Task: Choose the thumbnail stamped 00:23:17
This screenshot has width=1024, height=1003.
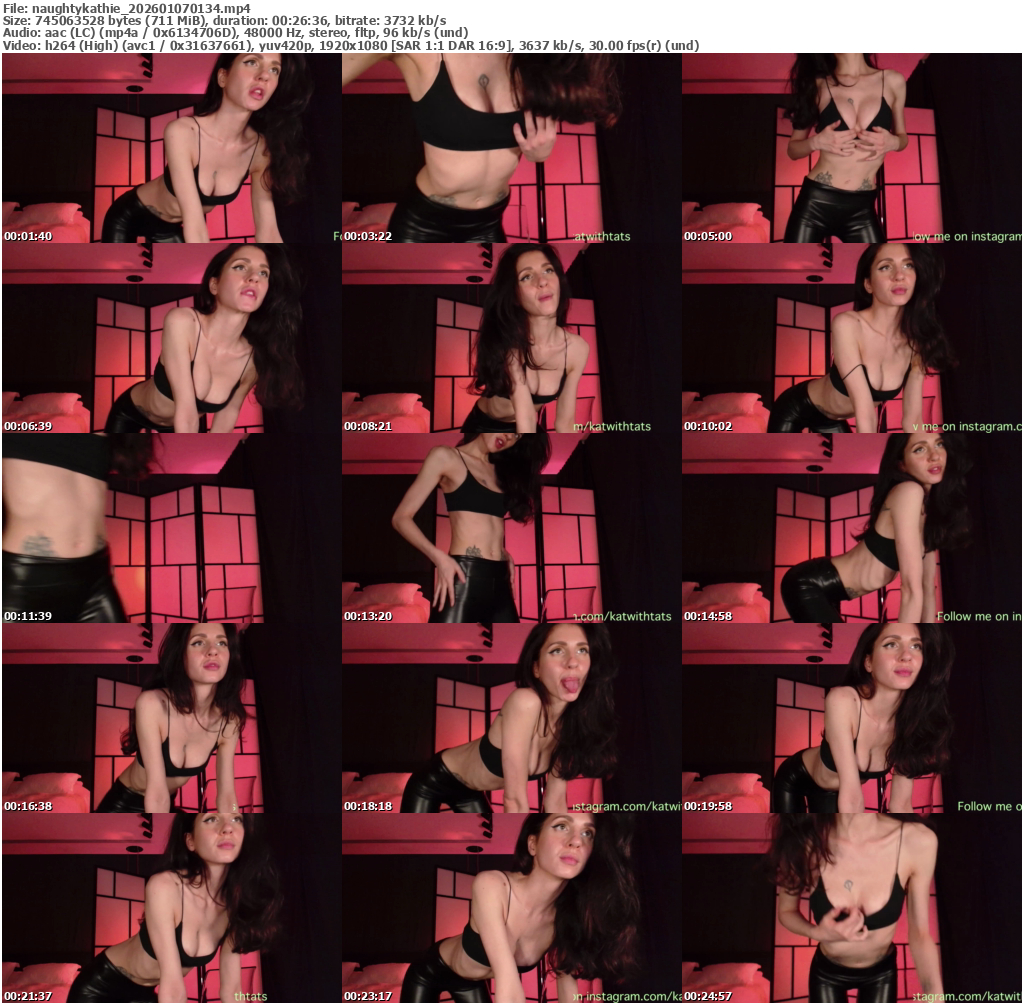Action: coord(511,908)
